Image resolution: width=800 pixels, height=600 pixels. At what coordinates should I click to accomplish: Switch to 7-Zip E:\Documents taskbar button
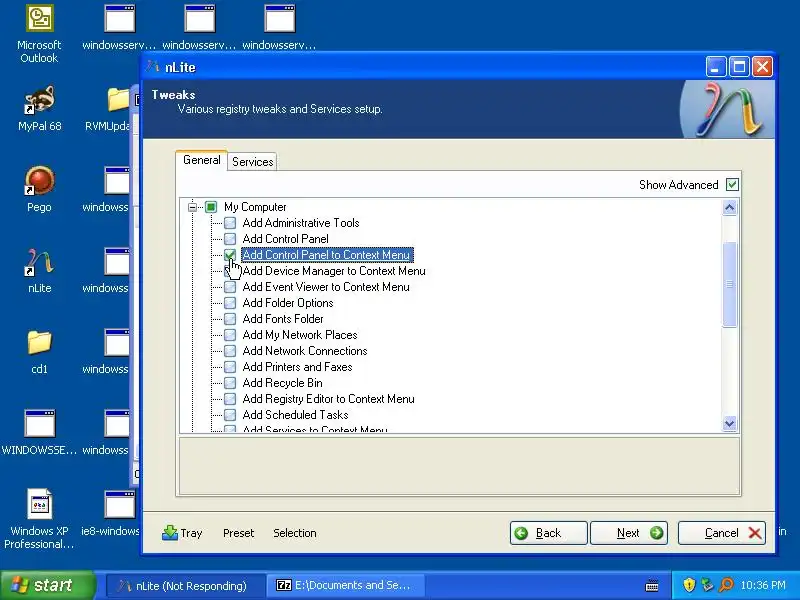coord(346,585)
